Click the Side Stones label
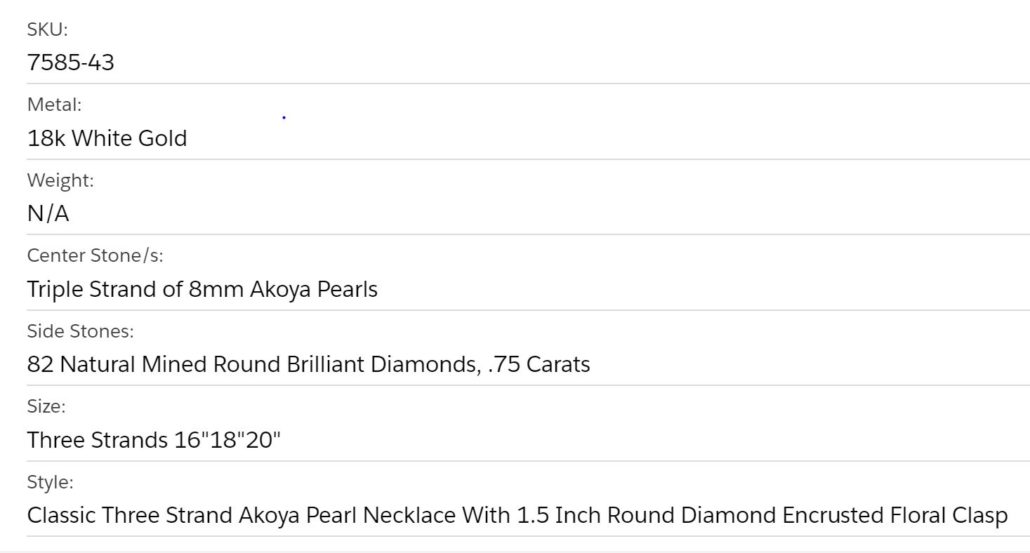 coord(80,331)
